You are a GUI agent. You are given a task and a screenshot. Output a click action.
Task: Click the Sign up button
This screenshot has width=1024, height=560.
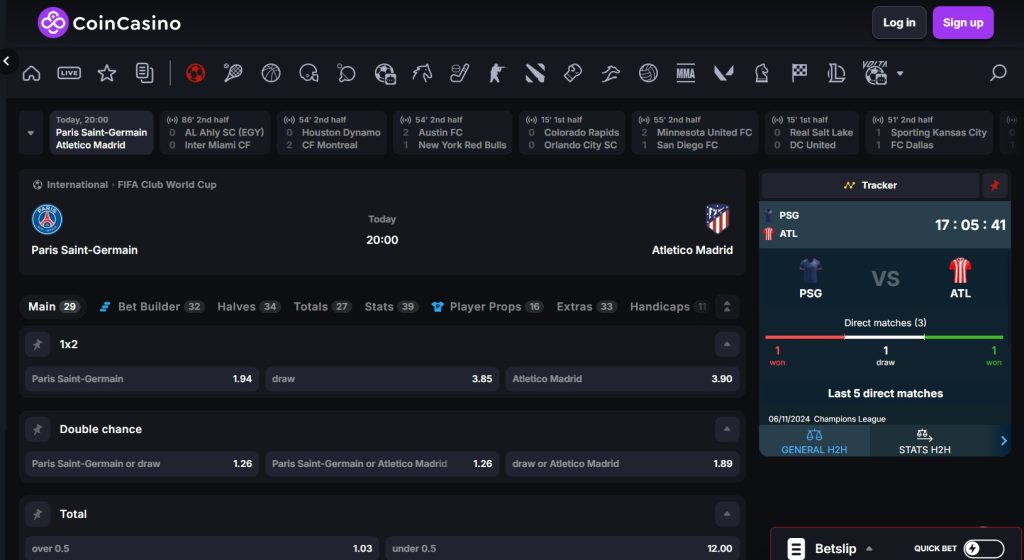[963, 23]
